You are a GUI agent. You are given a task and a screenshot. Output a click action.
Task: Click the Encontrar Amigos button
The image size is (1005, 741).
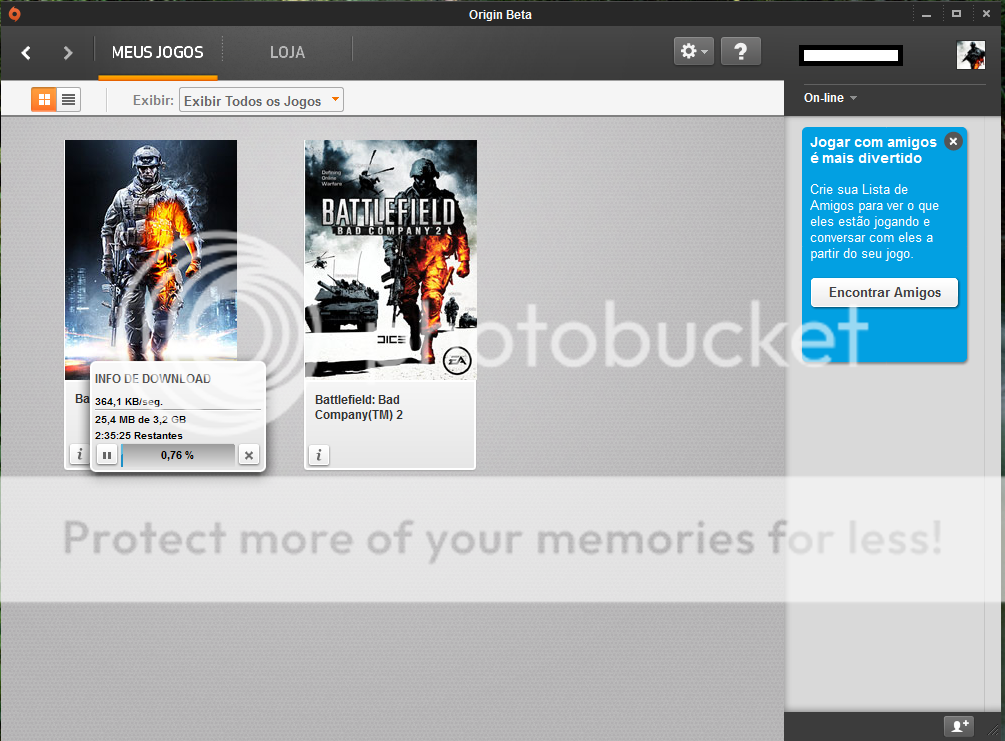884,292
